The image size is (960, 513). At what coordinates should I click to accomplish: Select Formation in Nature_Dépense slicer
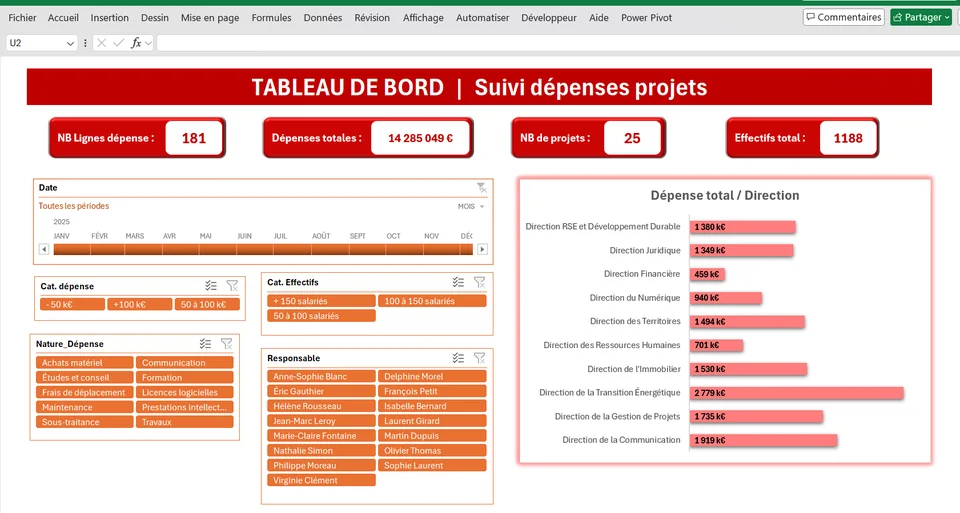[x=185, y=378]
